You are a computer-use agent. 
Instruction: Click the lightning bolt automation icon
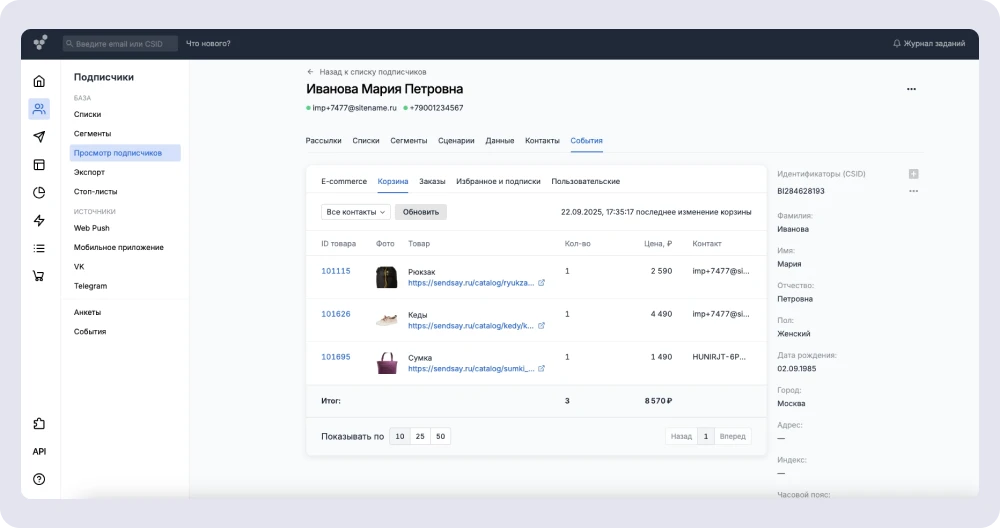tap(39, 221)
